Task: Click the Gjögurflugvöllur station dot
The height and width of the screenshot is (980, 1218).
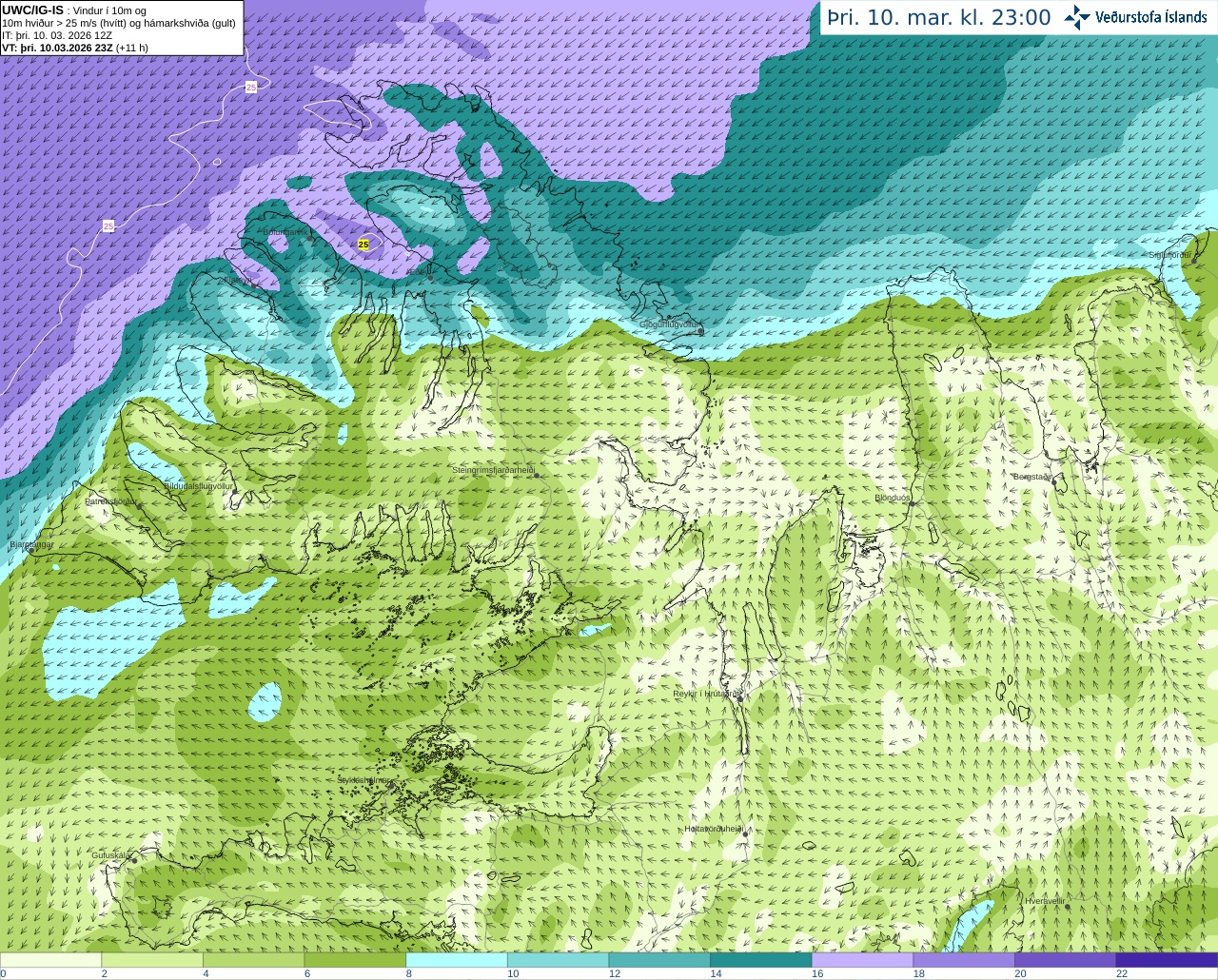Action: coord(700,331)
